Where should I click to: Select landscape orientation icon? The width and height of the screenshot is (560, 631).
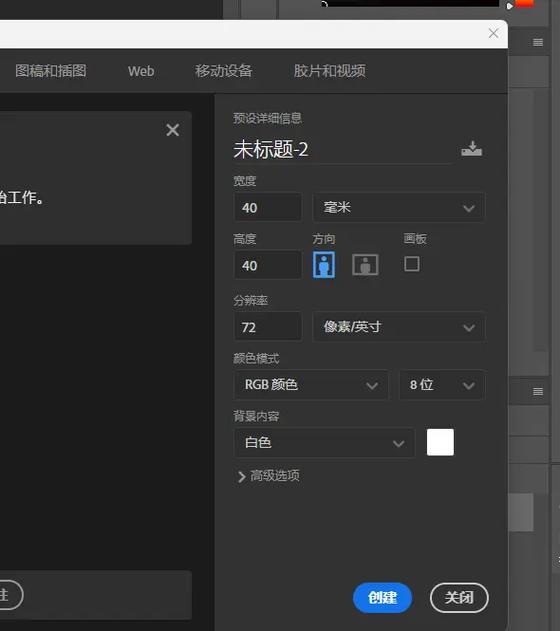pos(365,265)
